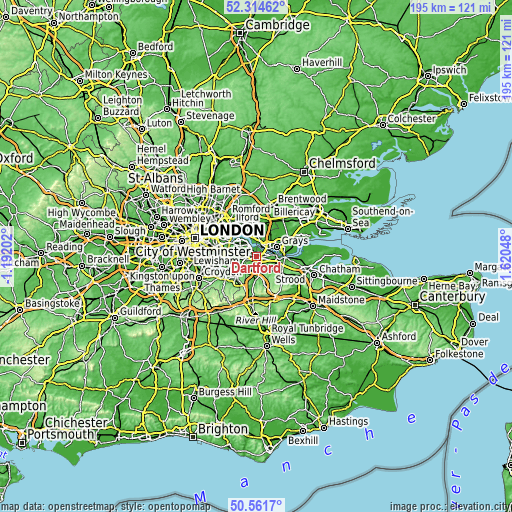
Task: Click the Reading town marker
Action: [41, 253]
